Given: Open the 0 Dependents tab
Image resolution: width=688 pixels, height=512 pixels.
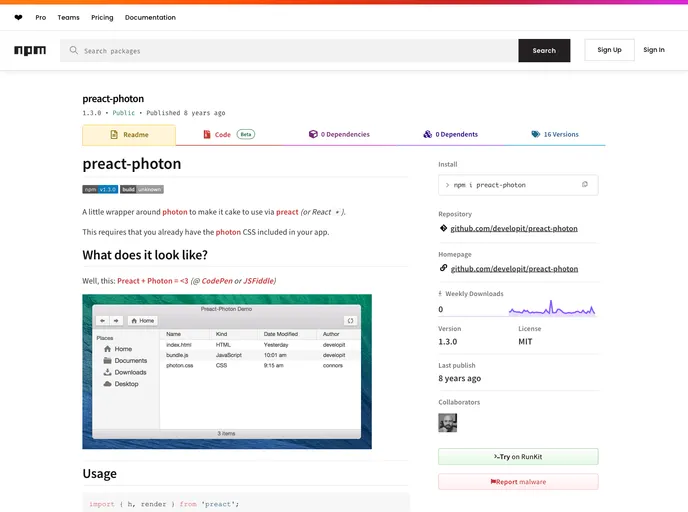Looking at the screenshot, I should click(x=450, y=134).
